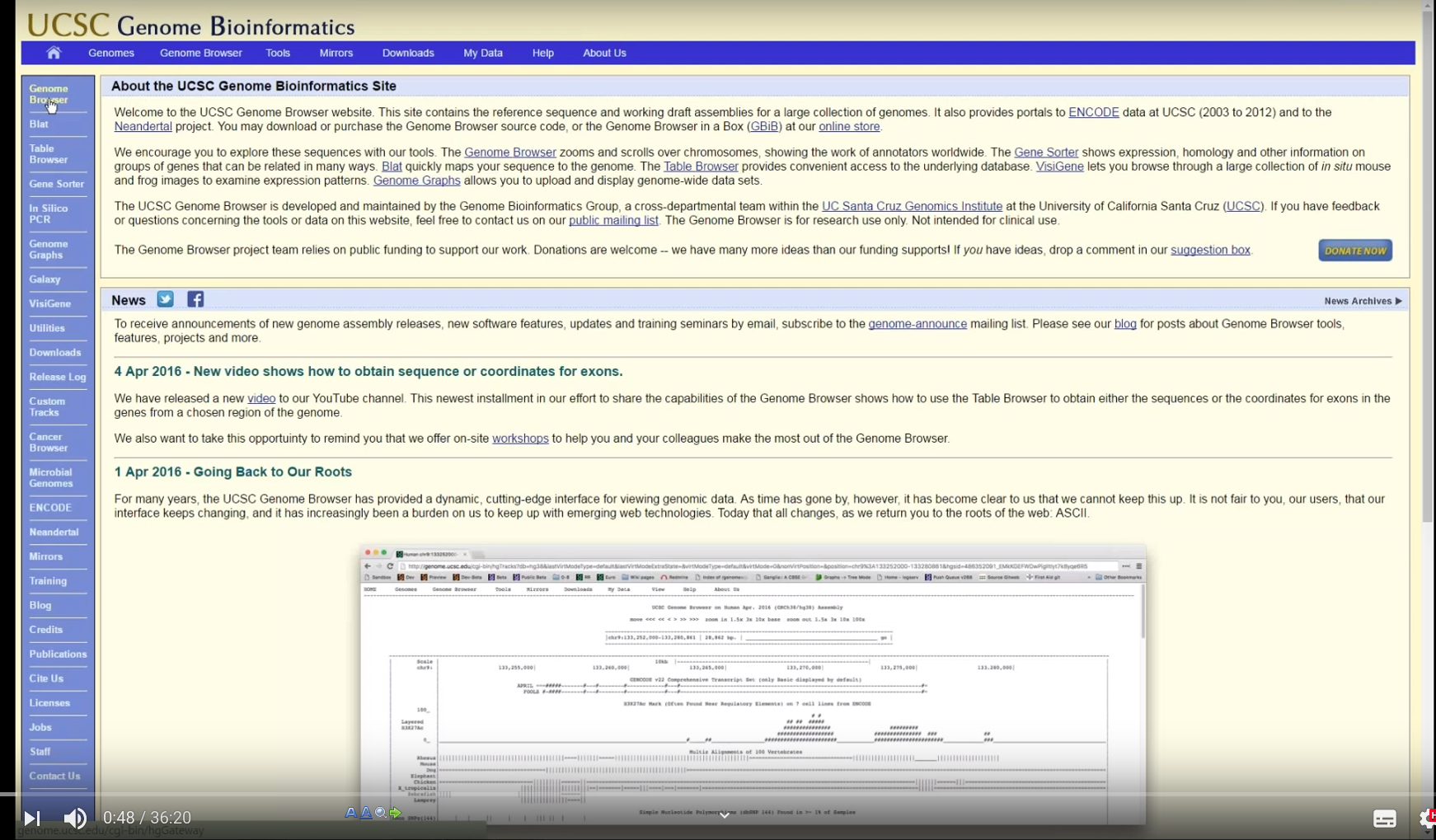Click Genome Browser in left sidebar

click(x=49, y=94)
